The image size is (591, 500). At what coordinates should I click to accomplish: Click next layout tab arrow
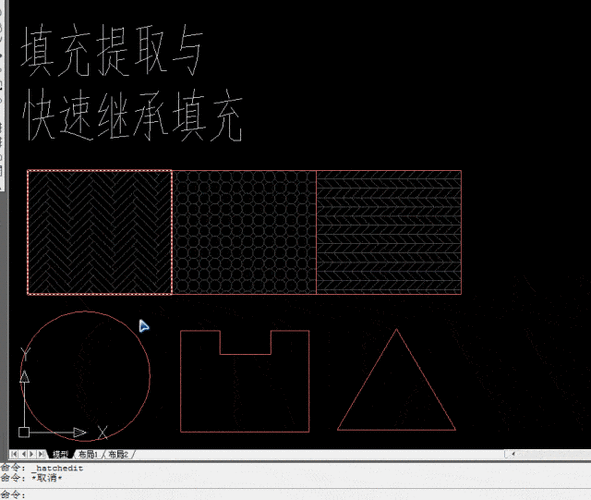[x=32, y=454]
